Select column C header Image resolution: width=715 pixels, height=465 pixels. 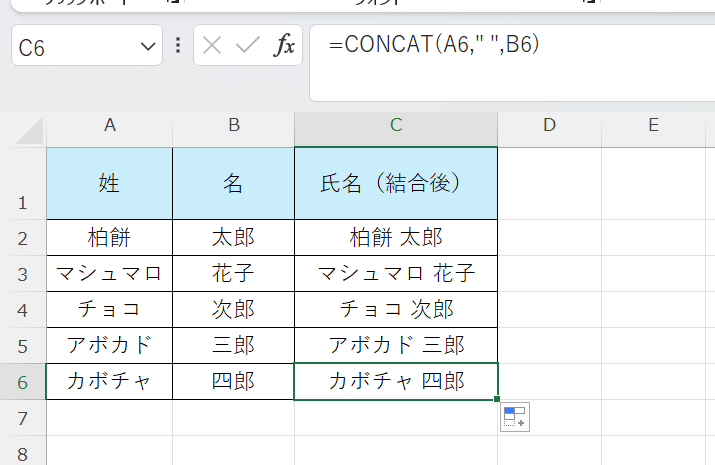396,126
